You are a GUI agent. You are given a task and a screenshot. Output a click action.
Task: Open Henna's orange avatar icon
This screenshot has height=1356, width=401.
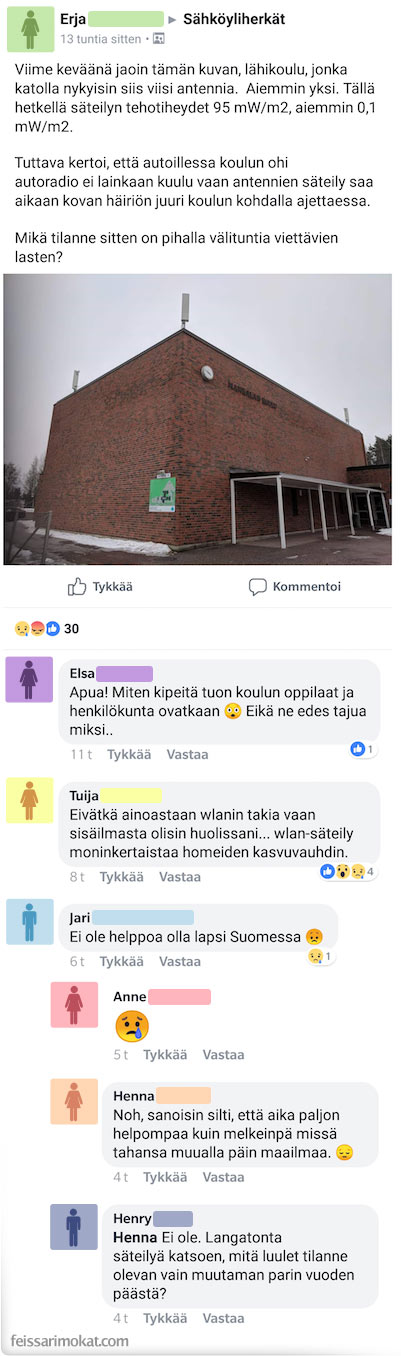click(x=74, y=1101)
